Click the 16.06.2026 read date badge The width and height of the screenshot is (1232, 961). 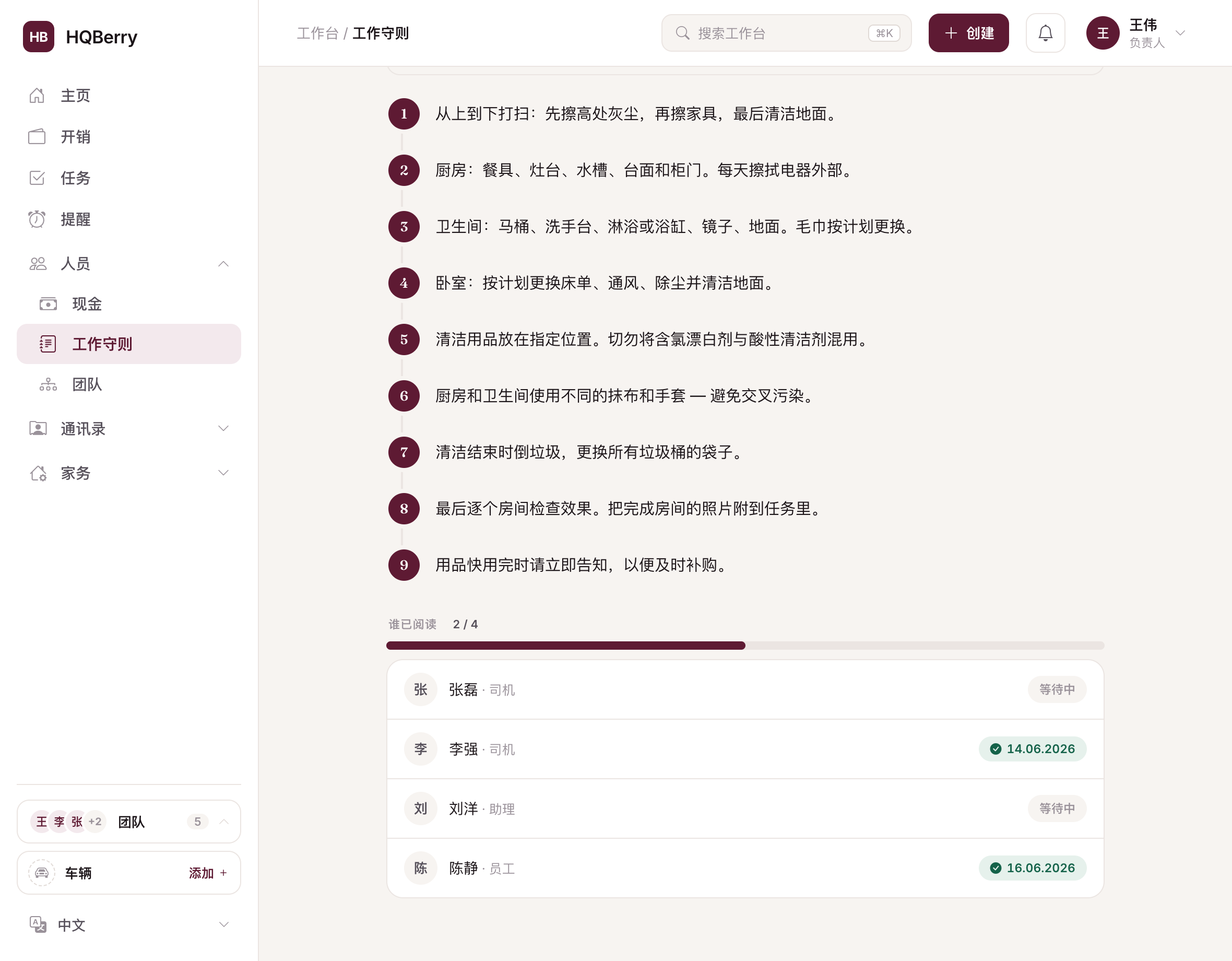point(1032,868)
